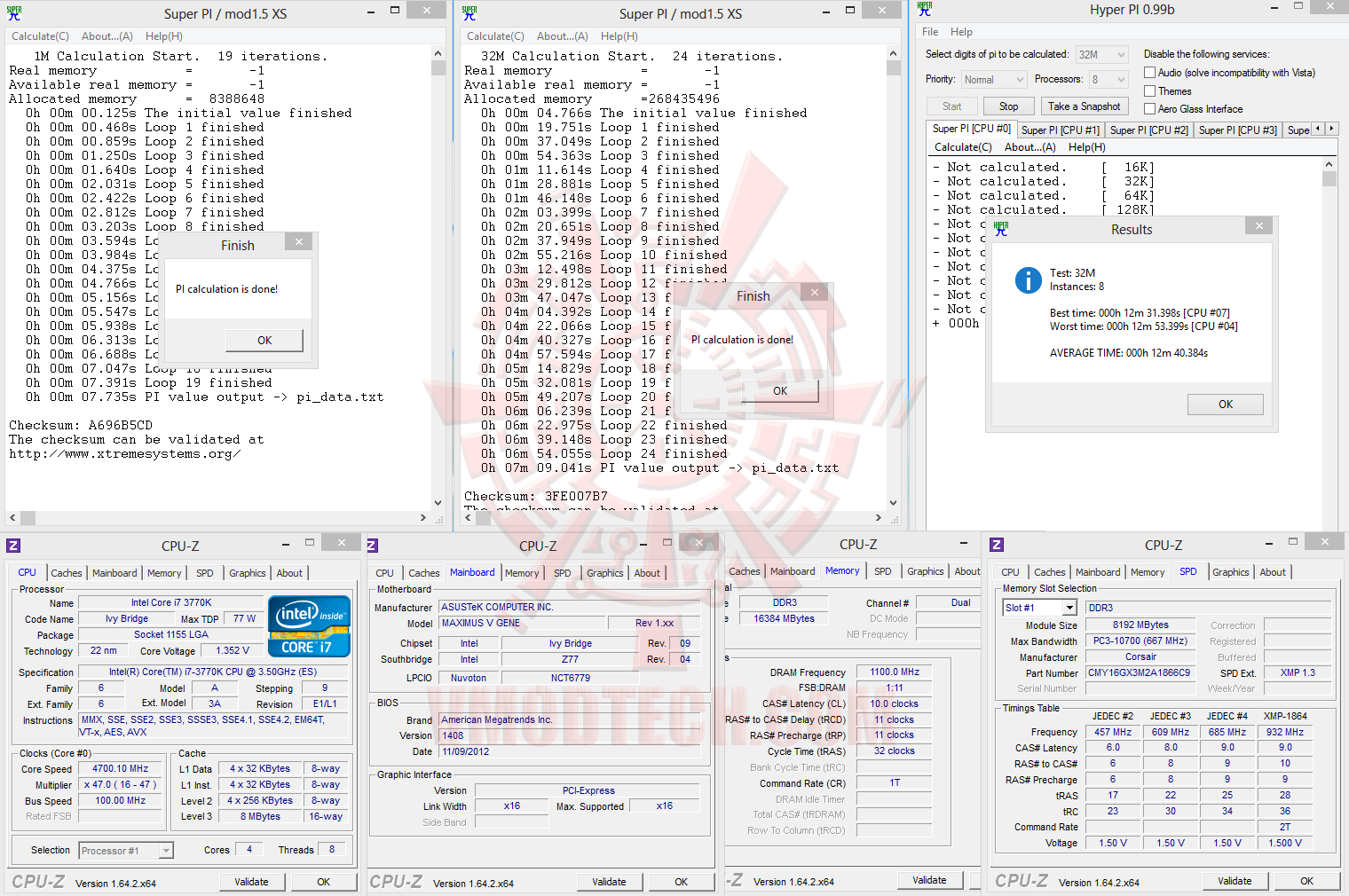Click the Super PI icon in the 1M window title bar
Image resolution: width=1349 pixels, height=896 pixels.
tap(14, 12)
